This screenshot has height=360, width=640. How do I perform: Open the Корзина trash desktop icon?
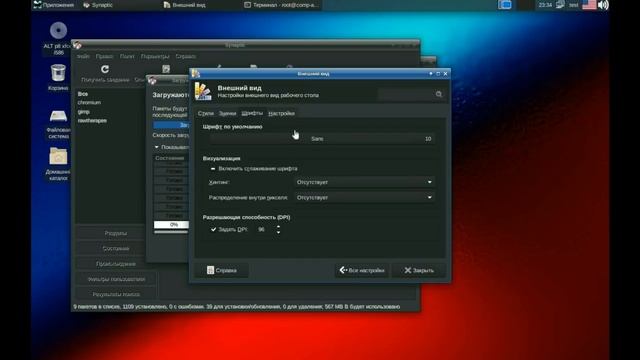click(x=58, y=73)
